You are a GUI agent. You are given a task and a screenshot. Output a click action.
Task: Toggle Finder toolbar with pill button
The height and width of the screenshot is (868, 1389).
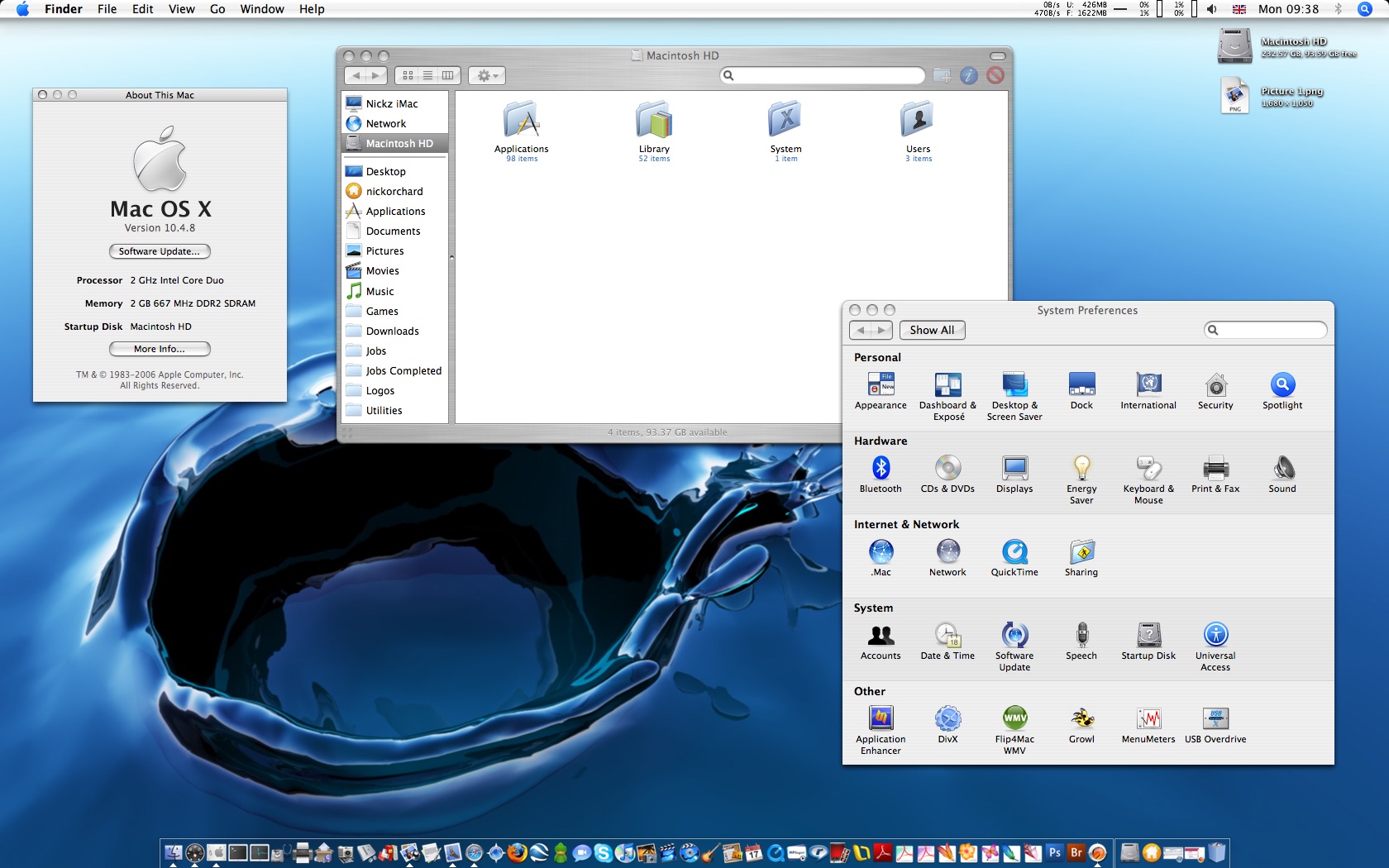point(997,56)
